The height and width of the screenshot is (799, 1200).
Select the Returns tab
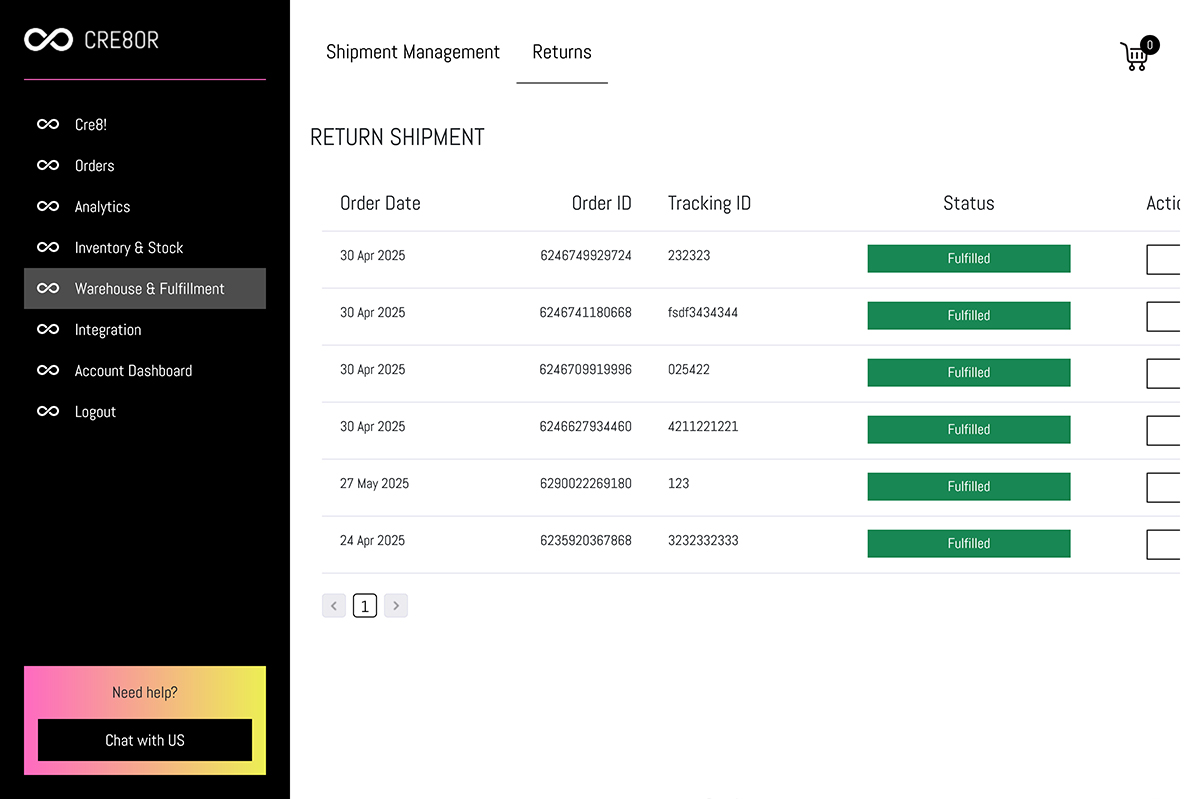pos(562,53)
